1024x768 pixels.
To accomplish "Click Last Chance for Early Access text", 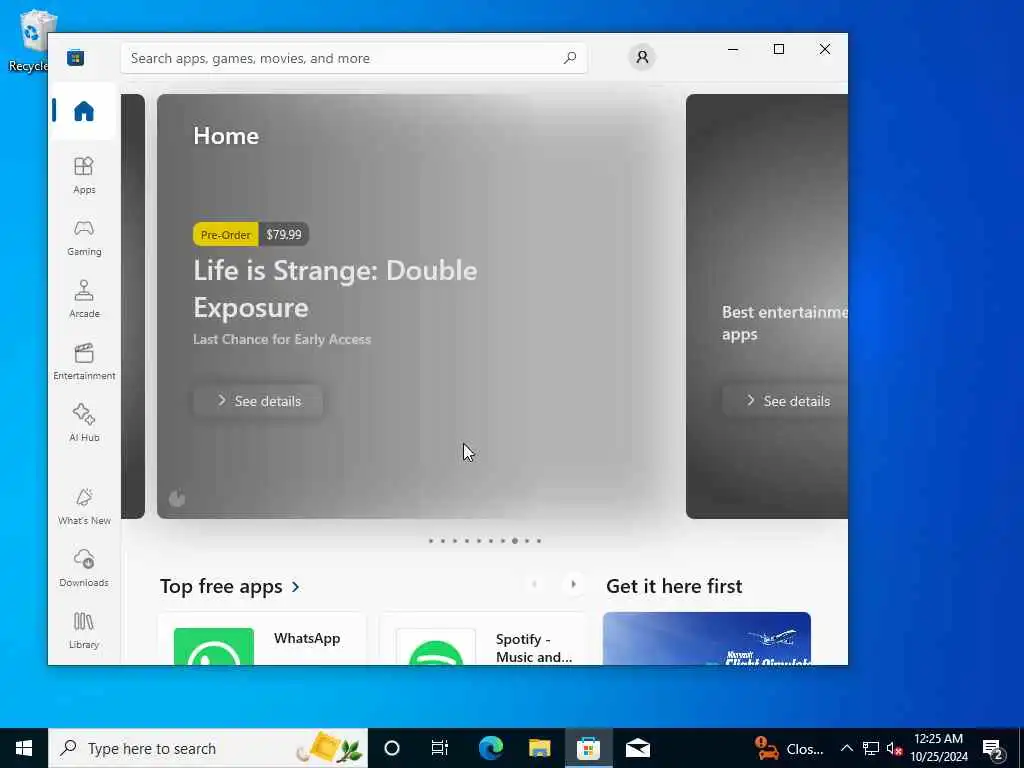I will [x=282, y=340].
